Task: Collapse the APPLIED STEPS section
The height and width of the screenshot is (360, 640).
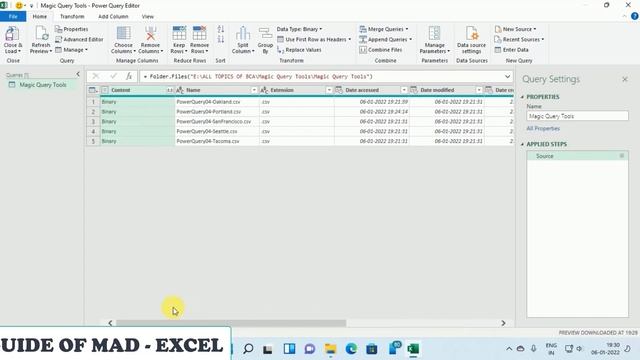Action: (x=522, y=144)
